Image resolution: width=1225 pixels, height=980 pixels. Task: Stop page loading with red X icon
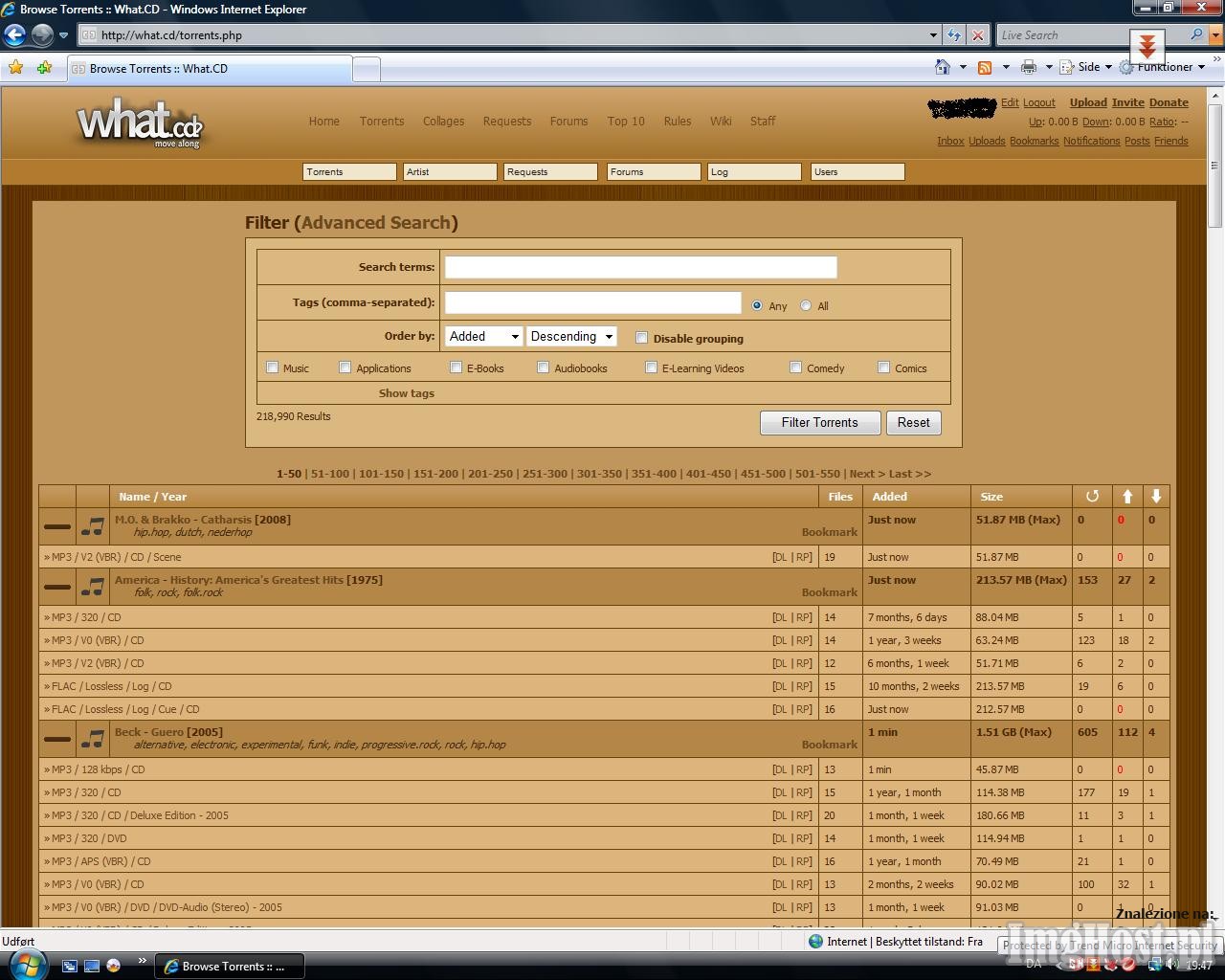tap(977, 35)
